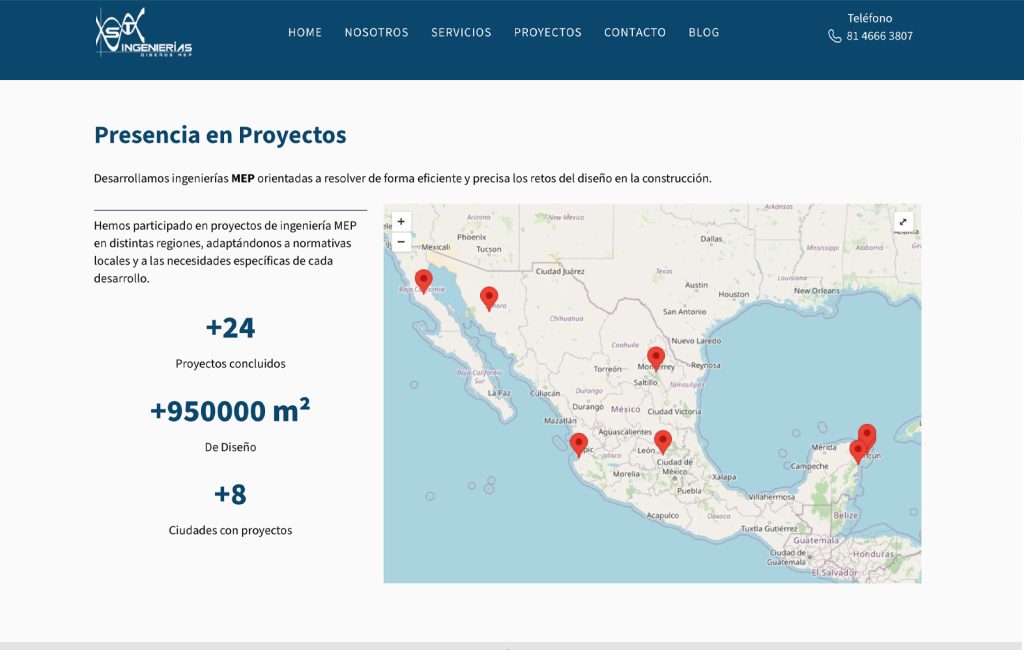The width and height of the screenshot is (1024, 650).
Task: Call phone number 81 4666 3807
Action: coord(880,36)
